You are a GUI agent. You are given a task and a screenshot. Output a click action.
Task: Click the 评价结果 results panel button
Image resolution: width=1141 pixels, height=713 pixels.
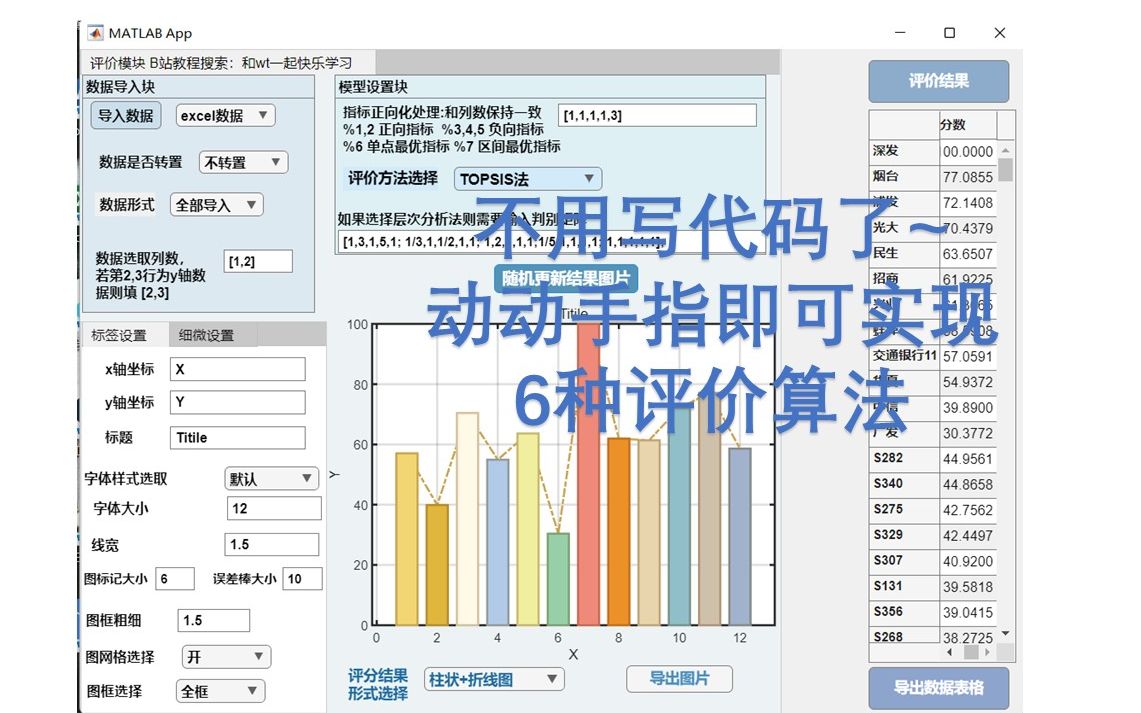pyautogui.click(x=938, y=81)
